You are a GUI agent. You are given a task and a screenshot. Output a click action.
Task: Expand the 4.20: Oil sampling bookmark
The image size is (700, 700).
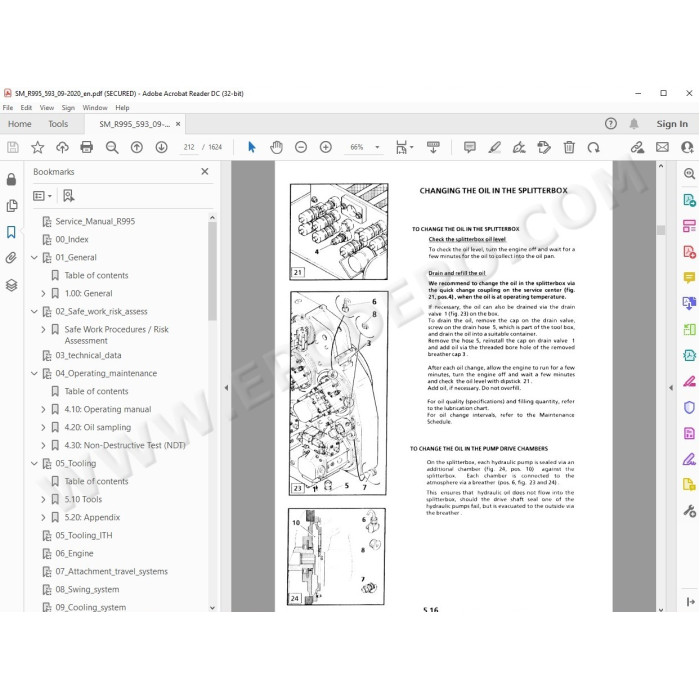43,427
